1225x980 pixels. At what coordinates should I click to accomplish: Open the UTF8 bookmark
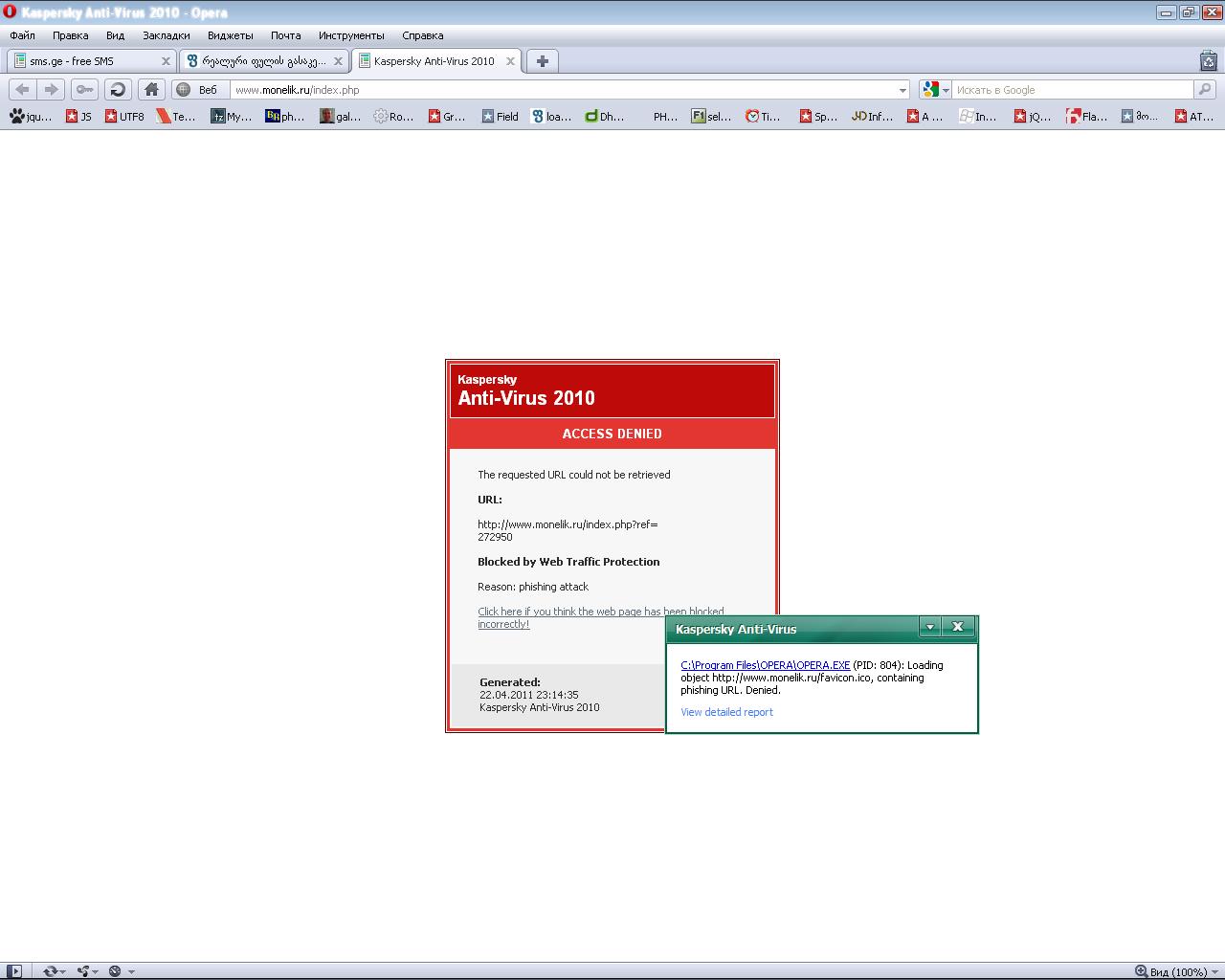coord(124,116)
